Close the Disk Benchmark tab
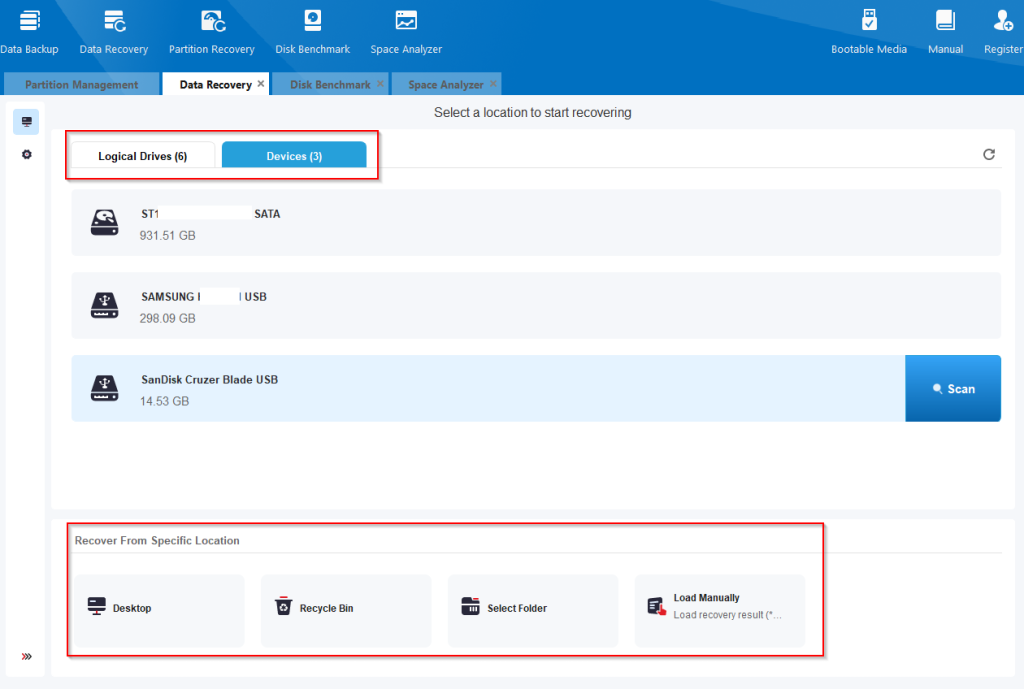The height and width of the screenshot is (689, 1024). point(380,84)
